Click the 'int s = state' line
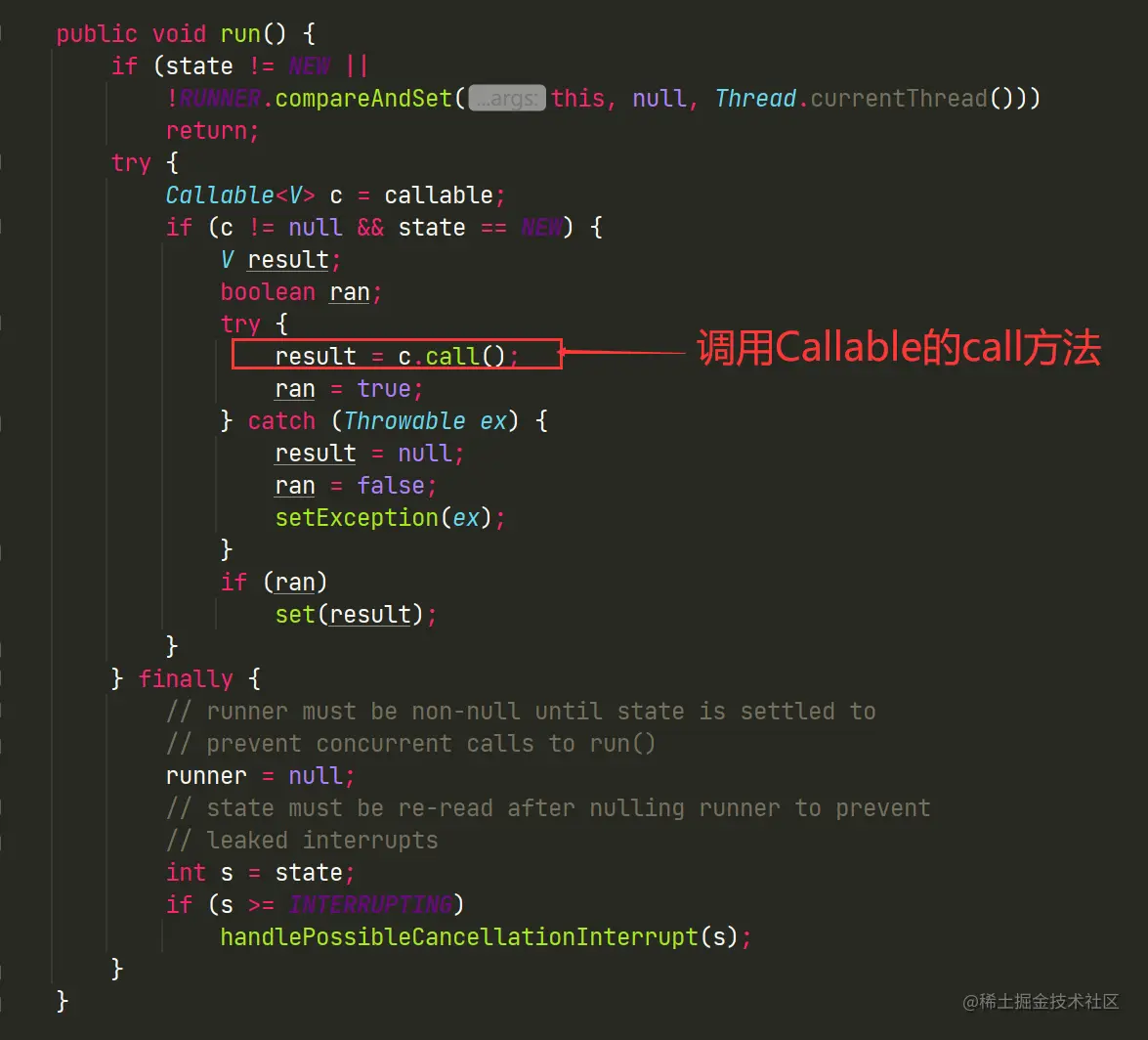Screen dimensions: 1148x1040 260,872
